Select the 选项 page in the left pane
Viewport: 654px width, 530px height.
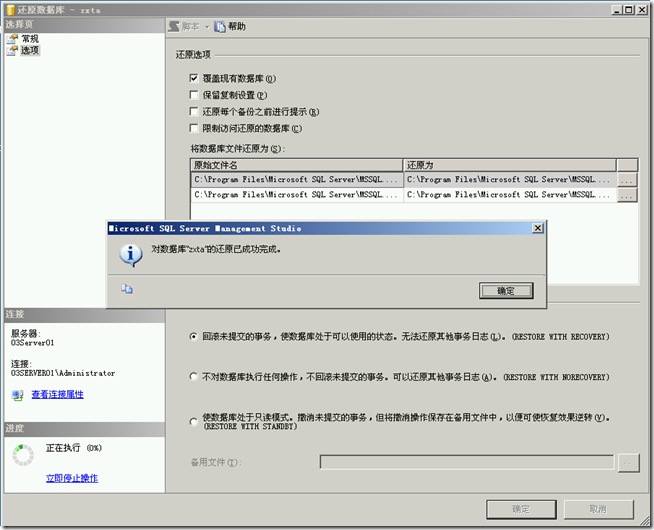coord(30,50)
